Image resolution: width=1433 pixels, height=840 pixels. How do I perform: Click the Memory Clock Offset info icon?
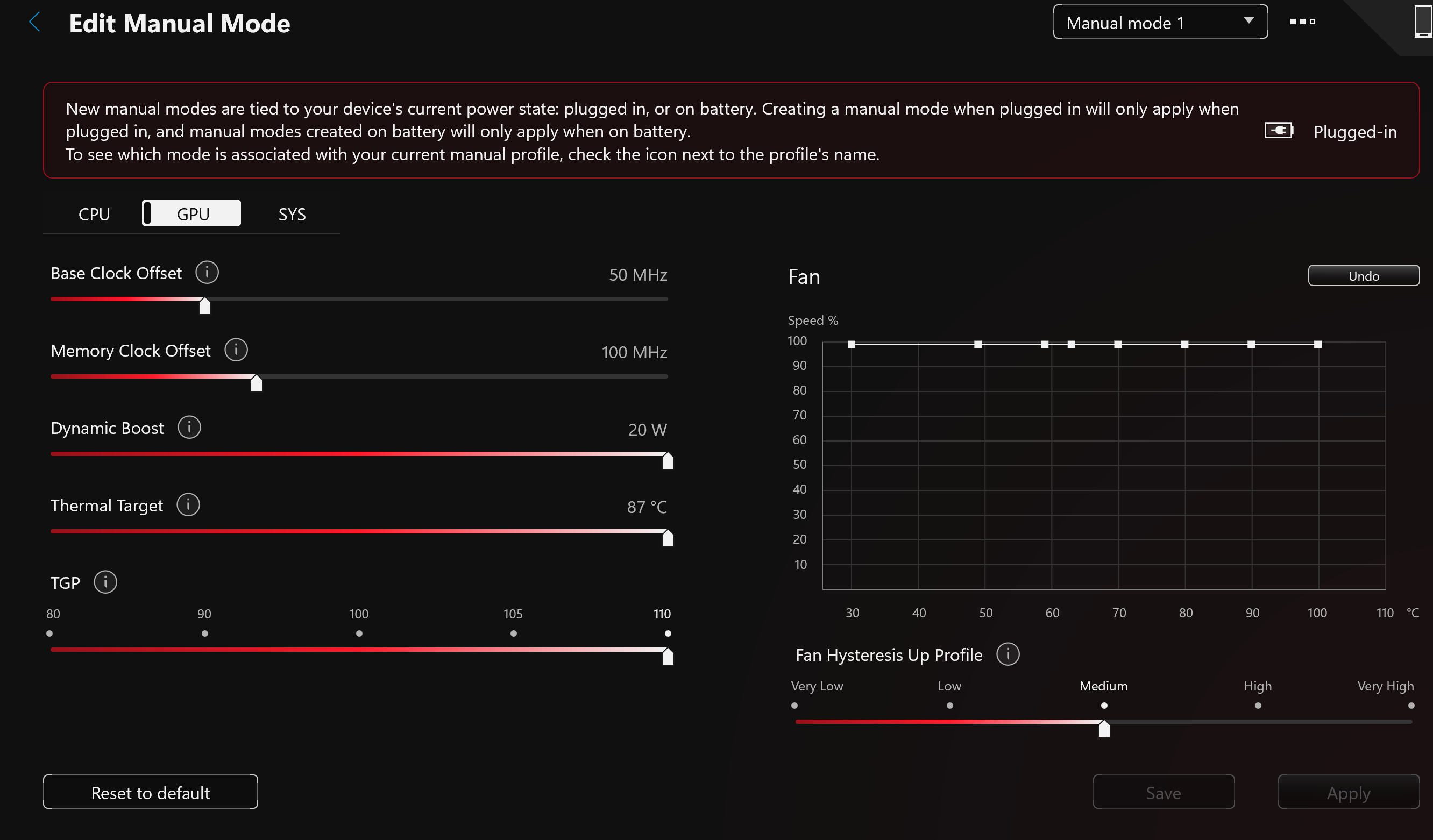pyautogui.click(x=236, y=350)
